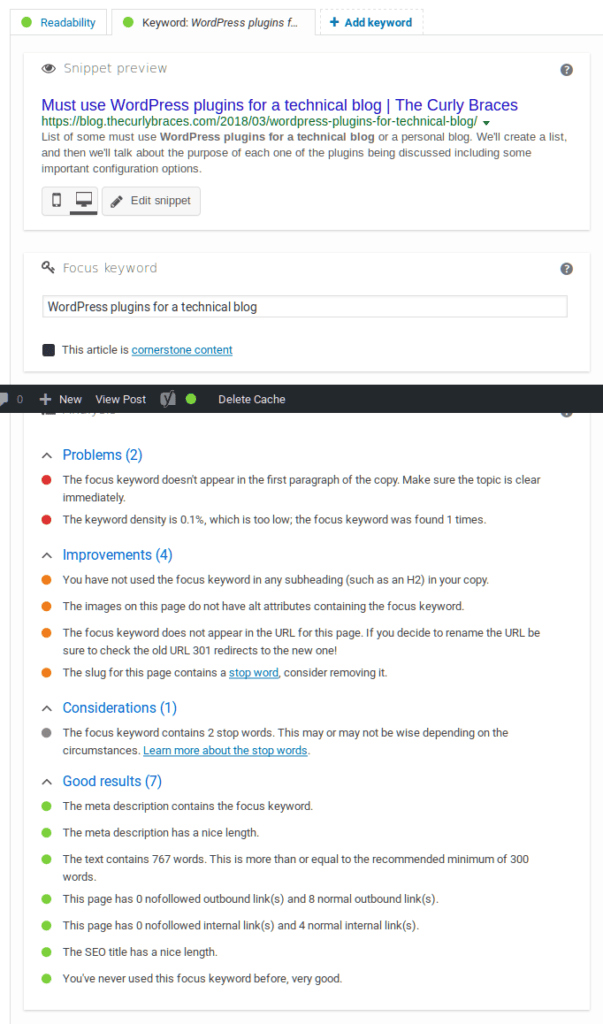
Task: Switch to desktop snippet preview icon
Action: coord(84,200)
